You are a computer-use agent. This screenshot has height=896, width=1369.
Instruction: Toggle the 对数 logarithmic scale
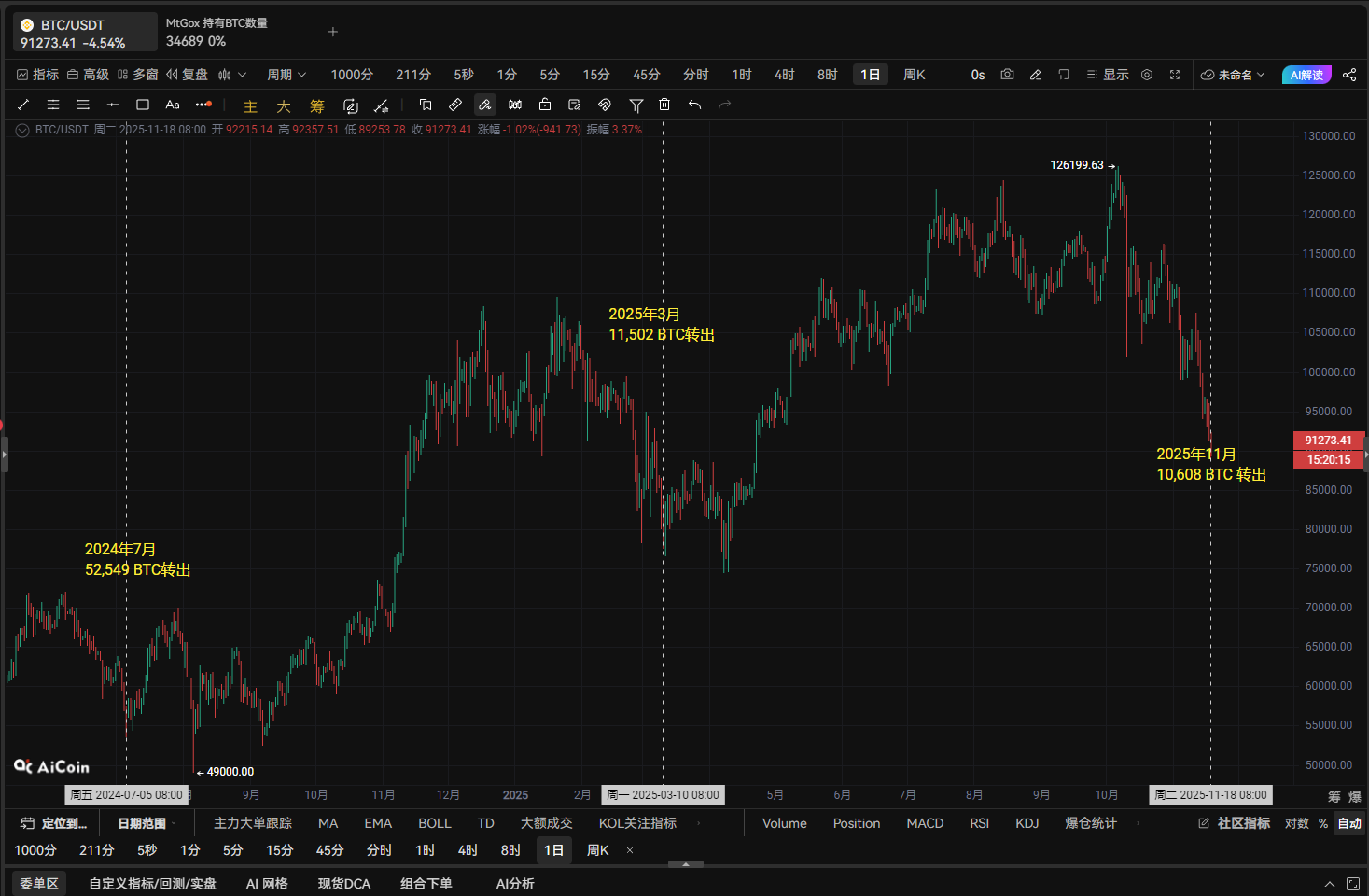[1296, 823]
